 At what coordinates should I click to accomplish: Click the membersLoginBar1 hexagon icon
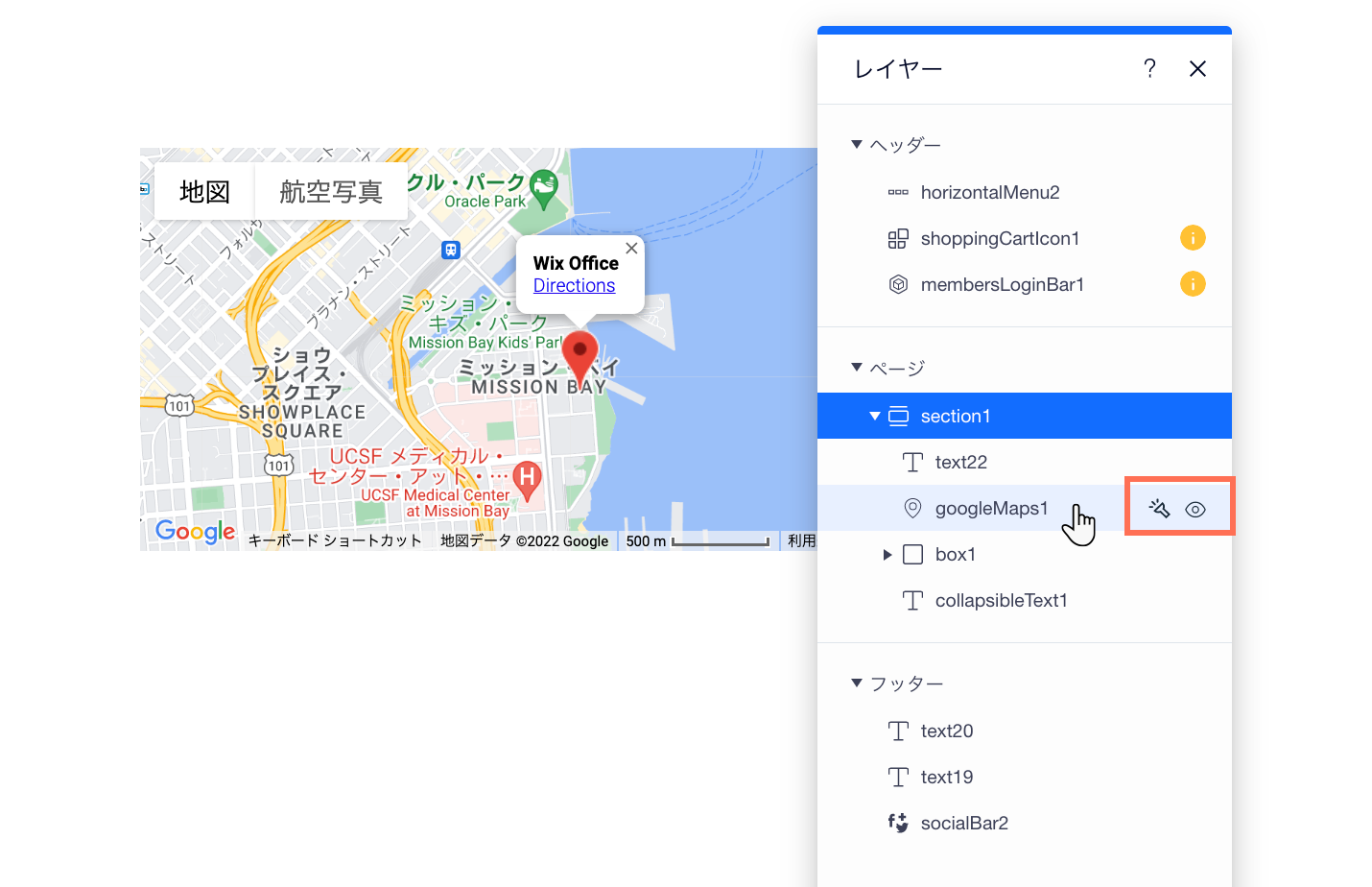pyautogui.click(x=898, y=284)
